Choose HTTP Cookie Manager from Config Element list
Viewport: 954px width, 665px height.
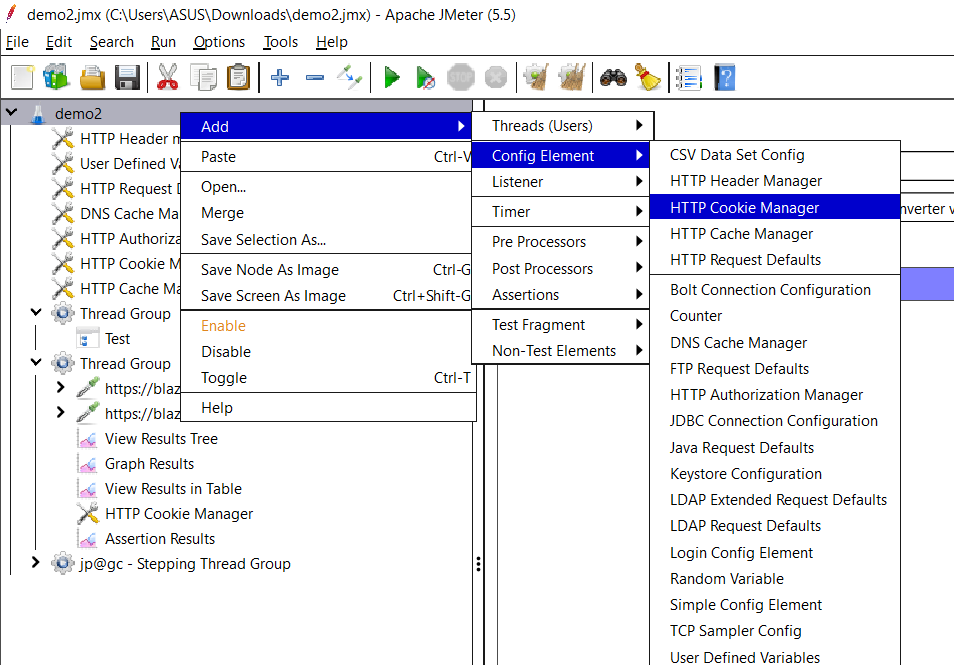(775, 208)
